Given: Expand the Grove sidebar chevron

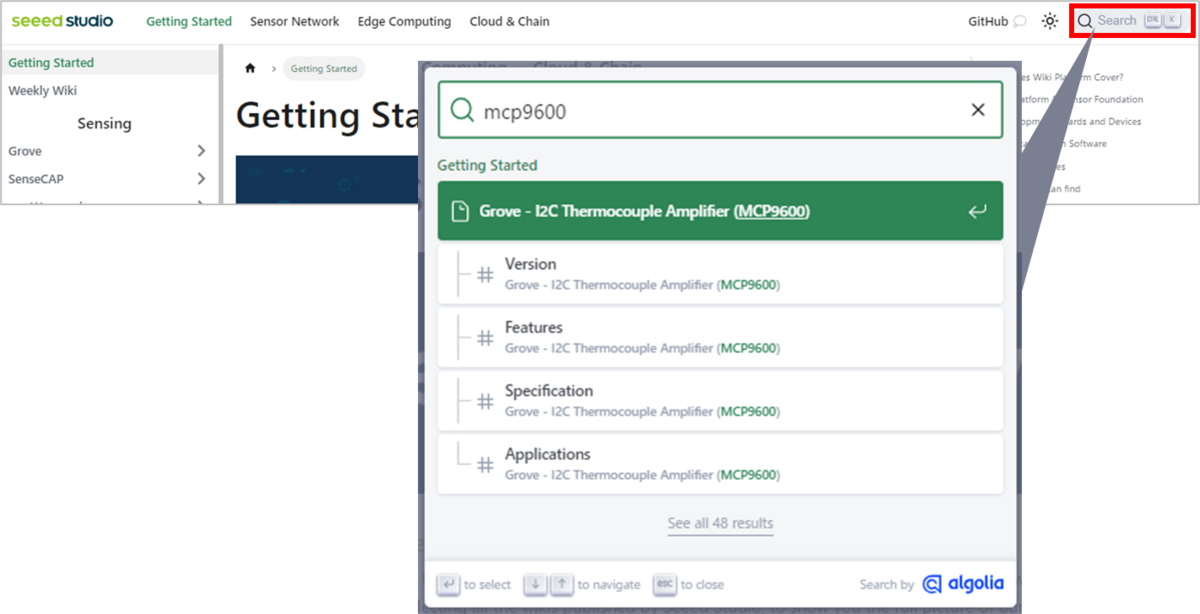Looking at the screenshot, I should pos(201,151).
